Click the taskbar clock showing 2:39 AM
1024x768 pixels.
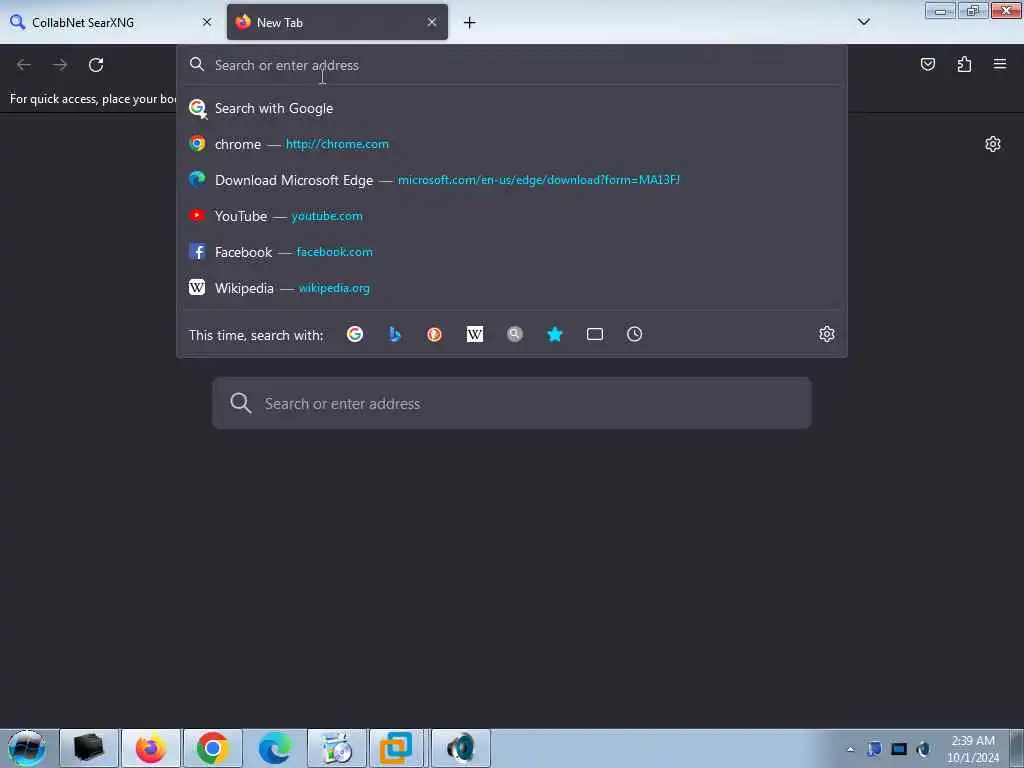tap(973, 749)
